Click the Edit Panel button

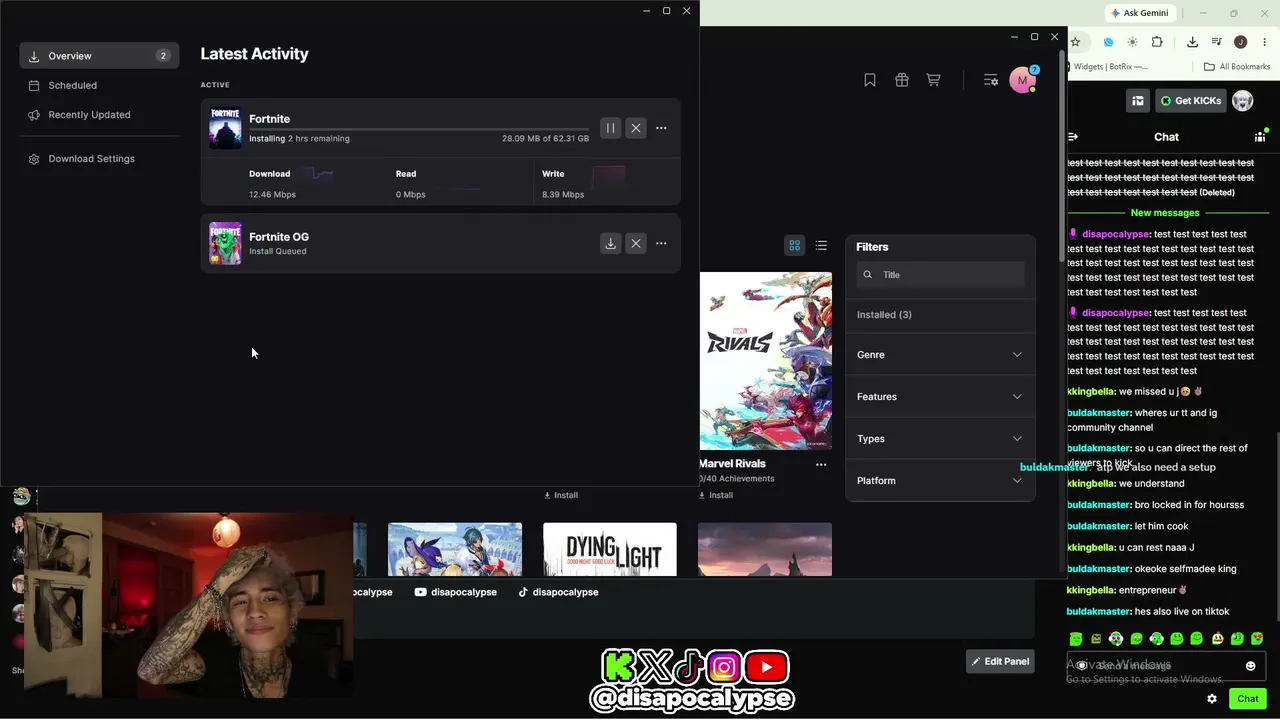(1000, 661)
